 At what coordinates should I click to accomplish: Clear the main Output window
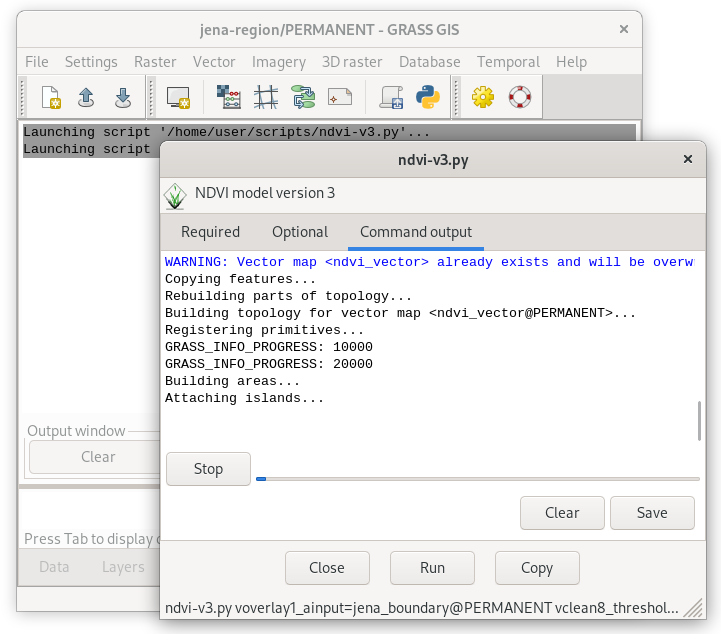point(94,457)
